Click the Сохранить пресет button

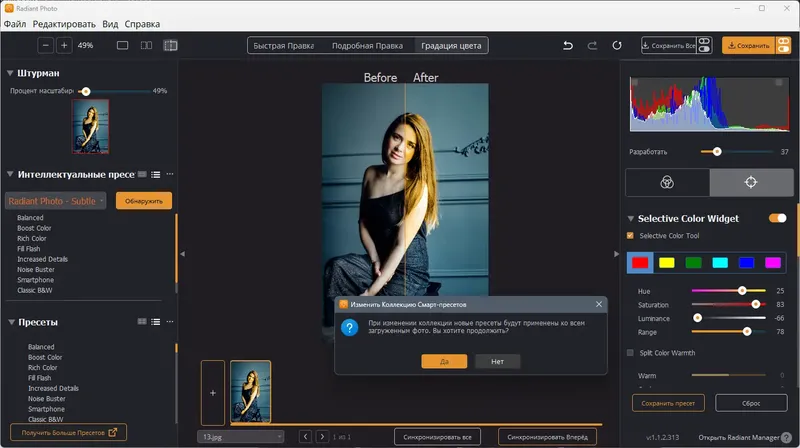[668, 403]
